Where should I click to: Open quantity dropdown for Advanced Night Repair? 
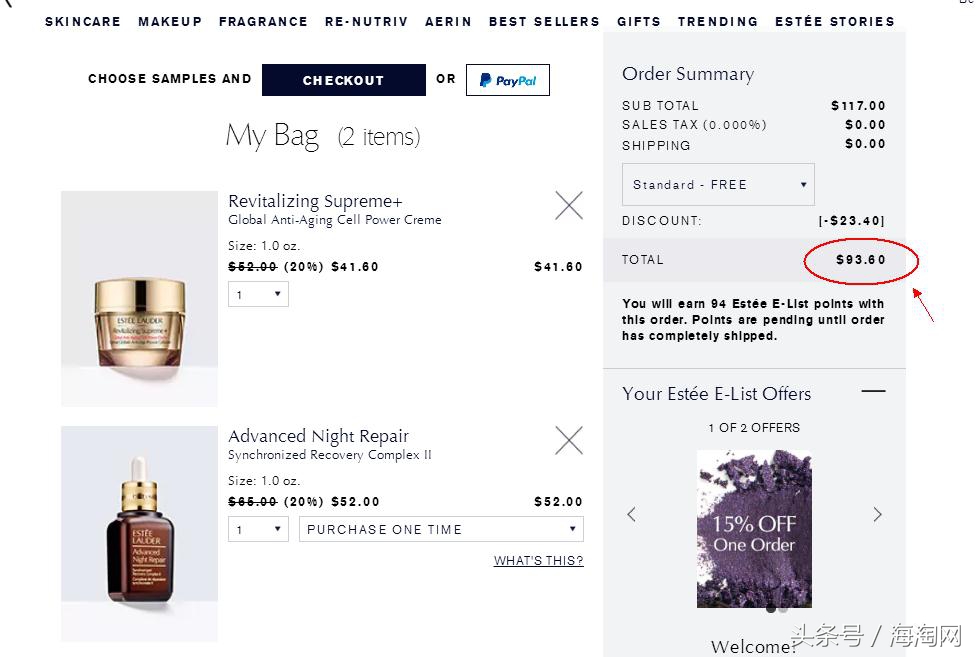[258, 530]
